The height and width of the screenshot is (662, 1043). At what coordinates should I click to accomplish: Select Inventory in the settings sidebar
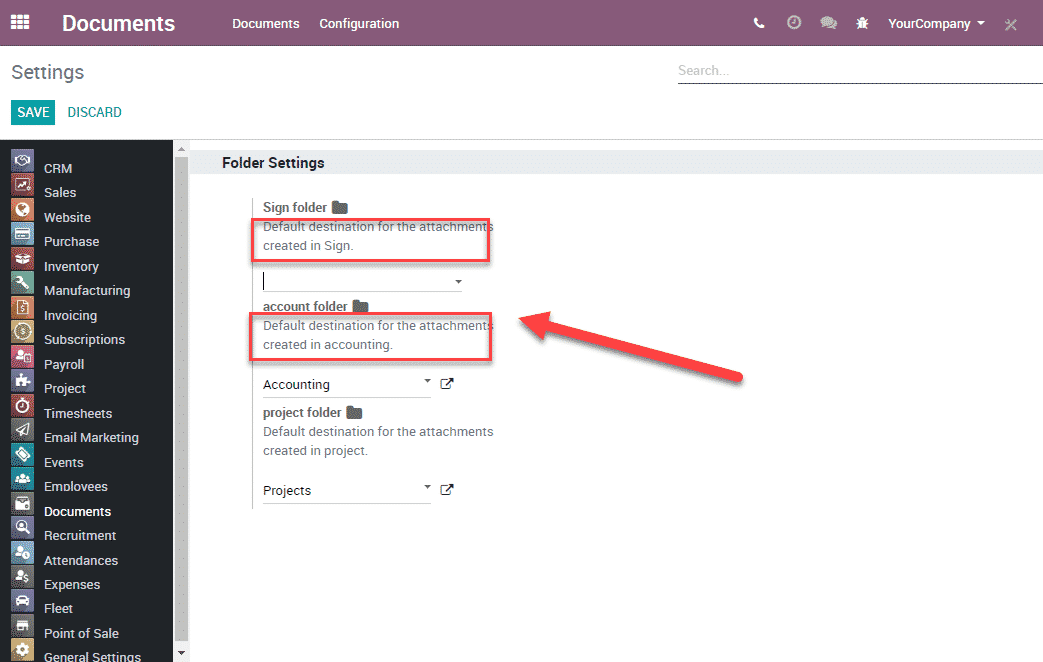71,266
